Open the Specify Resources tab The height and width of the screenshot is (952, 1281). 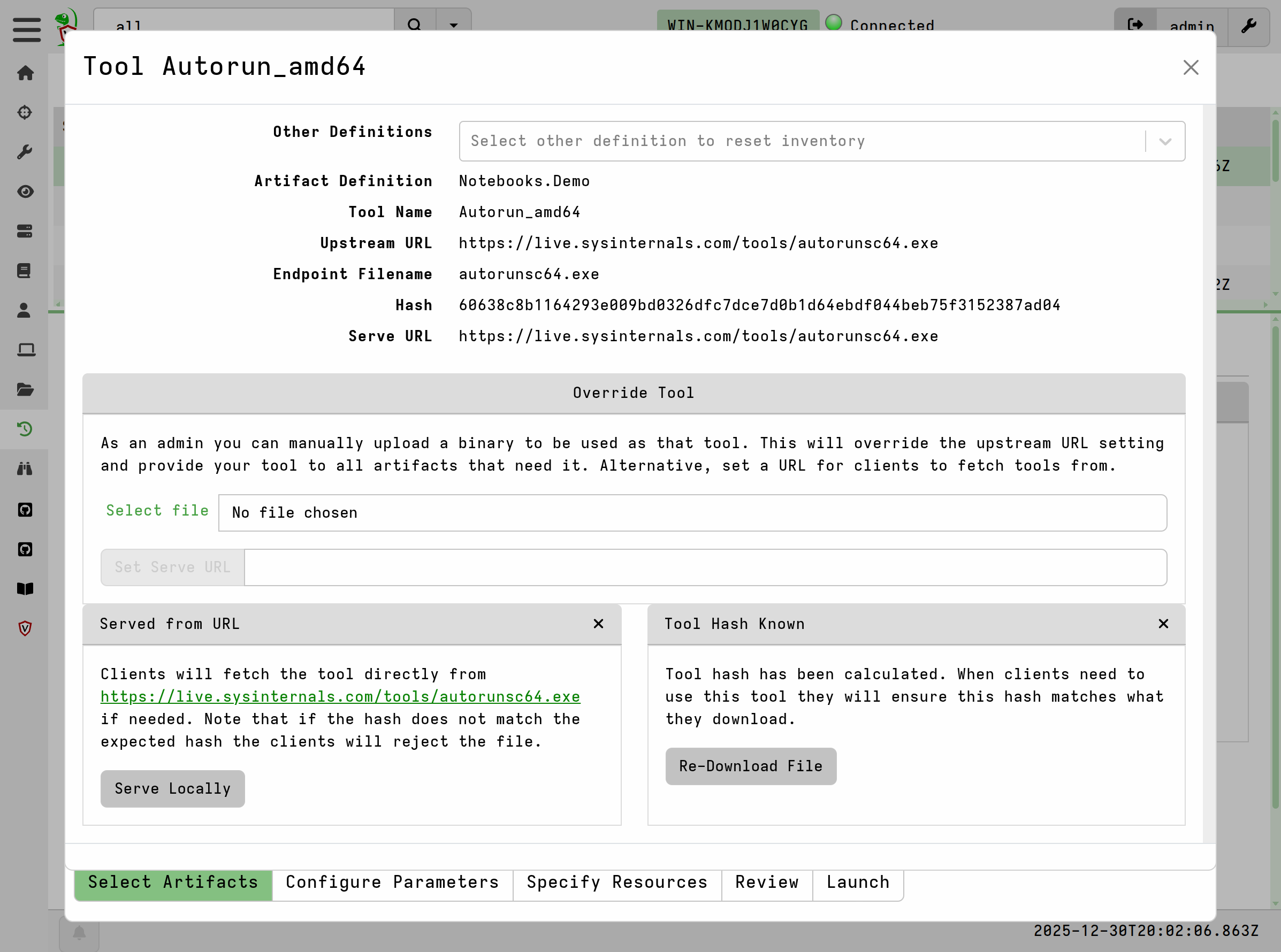click(x=616, y=882)
